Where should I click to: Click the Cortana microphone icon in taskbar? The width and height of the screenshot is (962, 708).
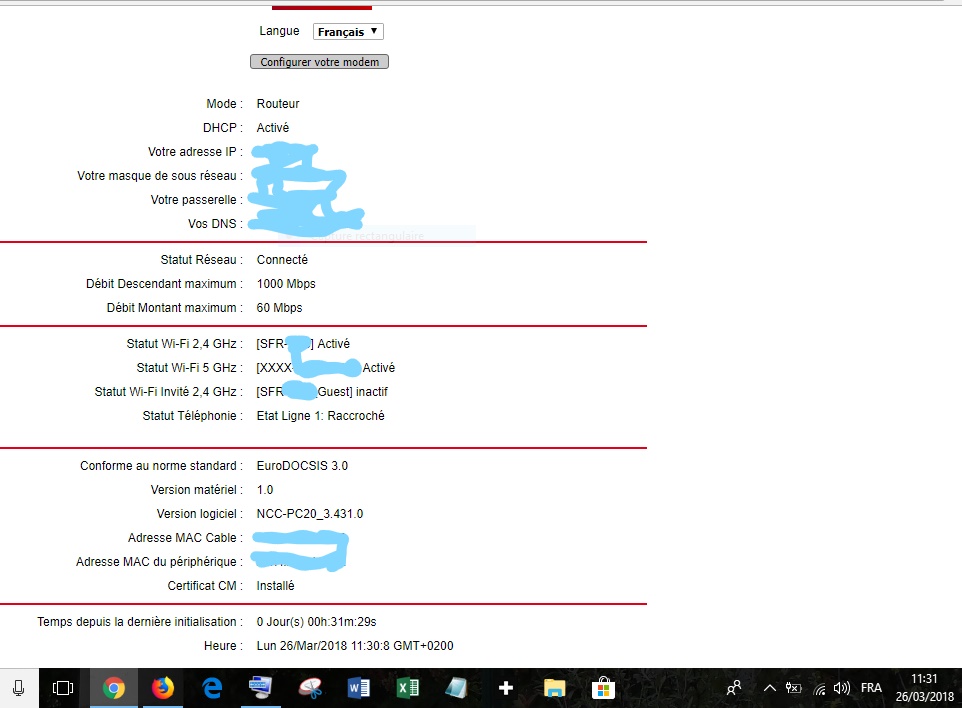[x=18, y=688]
